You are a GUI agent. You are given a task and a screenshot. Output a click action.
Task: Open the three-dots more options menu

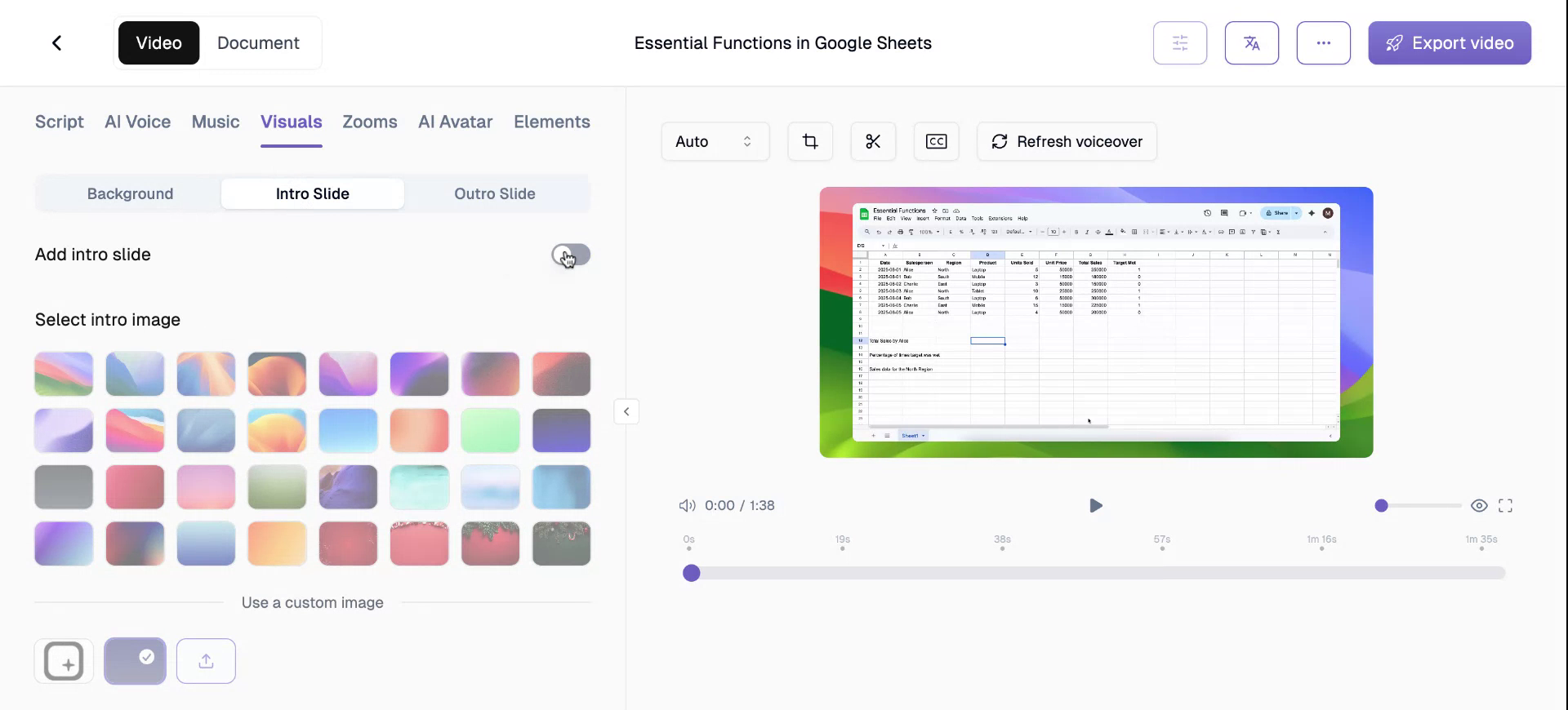(x=1324, y=42)
